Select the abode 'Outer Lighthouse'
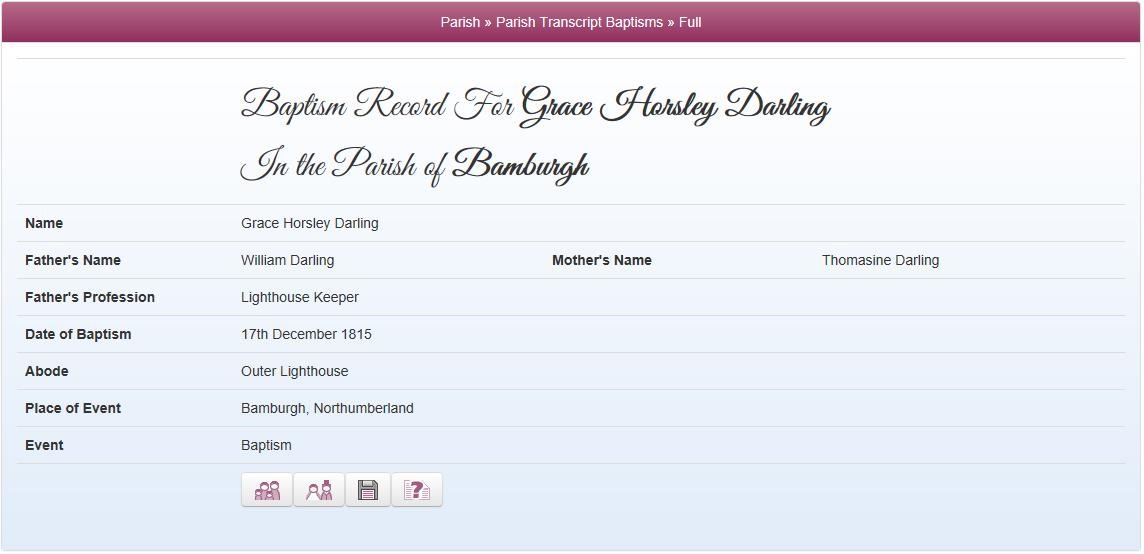This screenshot has height=554, width=1144. click(295, 372)
